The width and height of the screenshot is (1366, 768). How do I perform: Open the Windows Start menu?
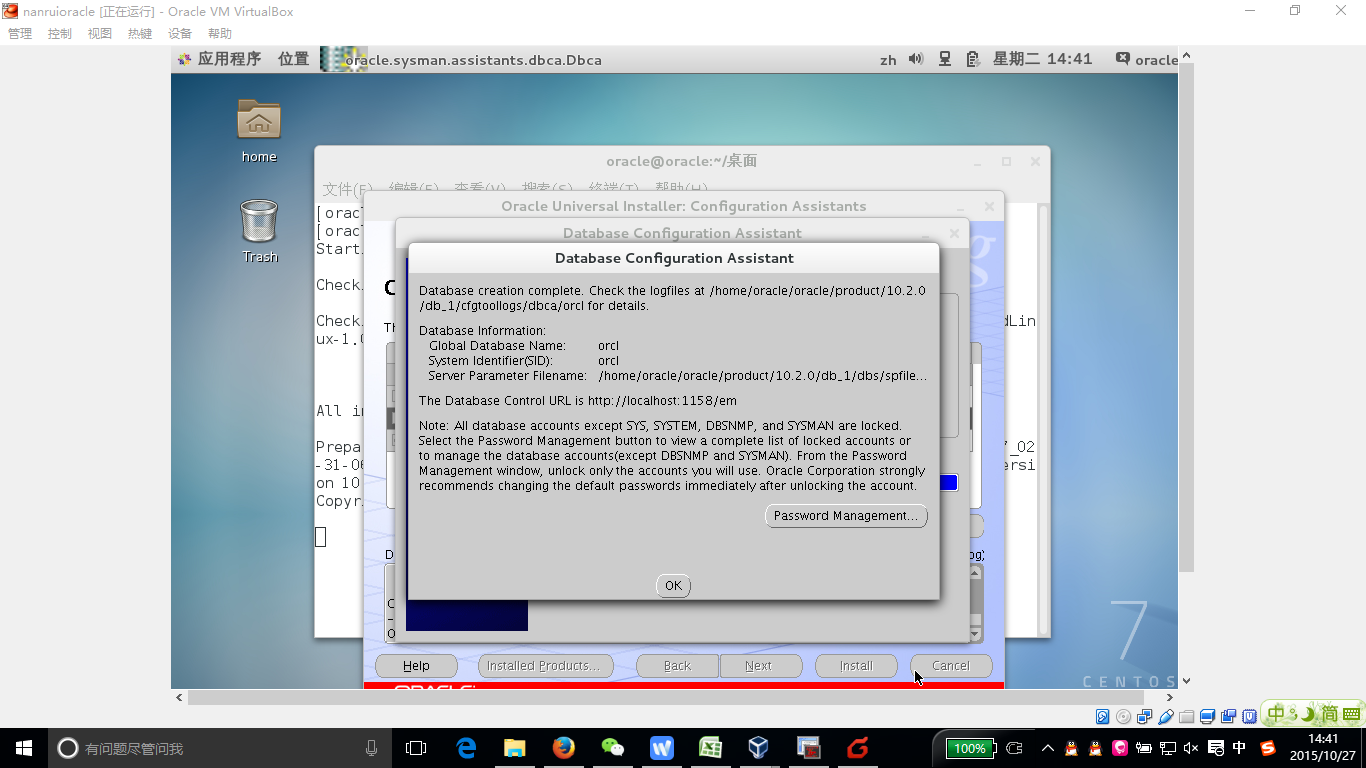pos(24,748)
